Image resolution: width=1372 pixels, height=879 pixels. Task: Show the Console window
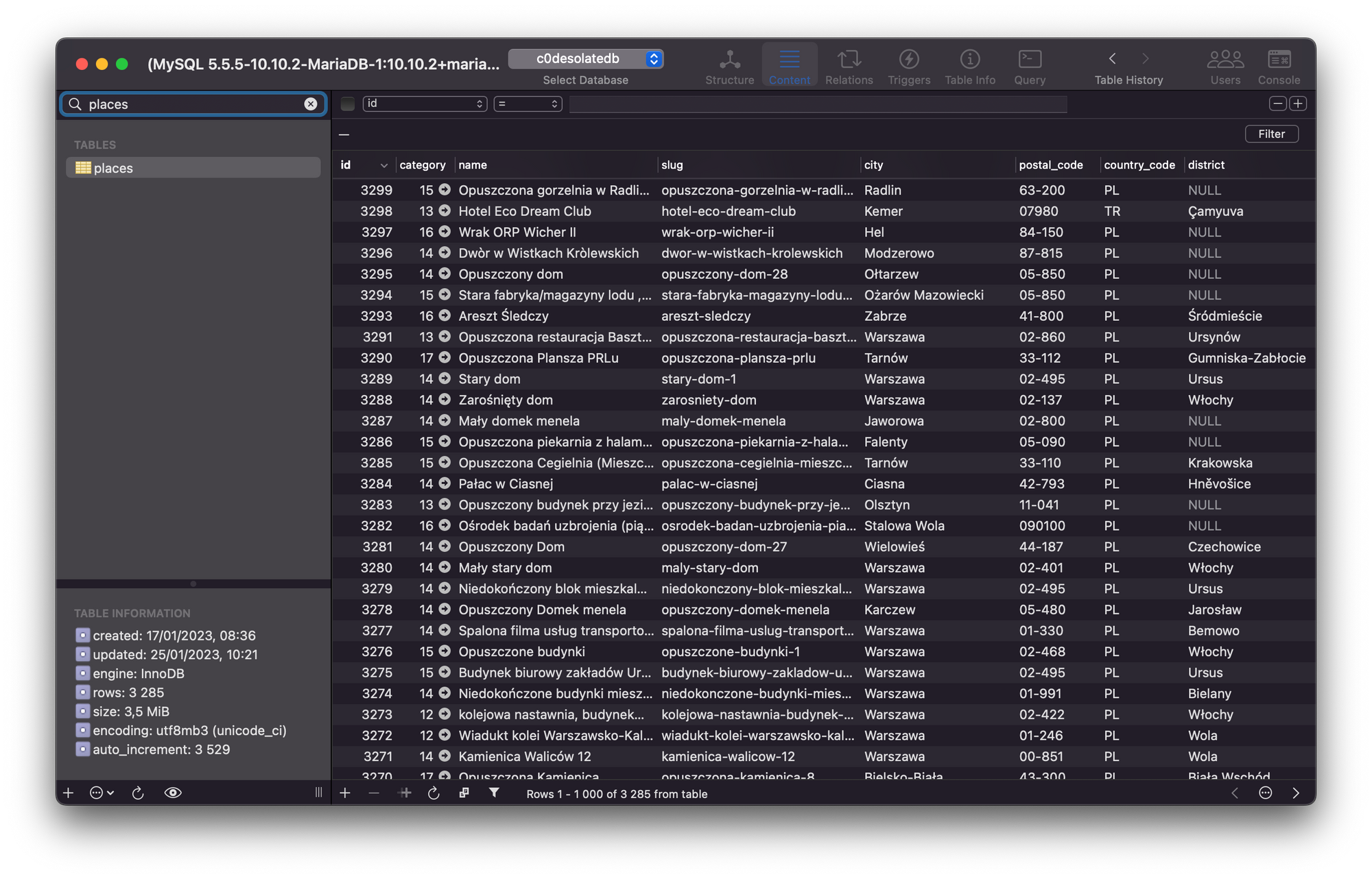point(1279,67)
